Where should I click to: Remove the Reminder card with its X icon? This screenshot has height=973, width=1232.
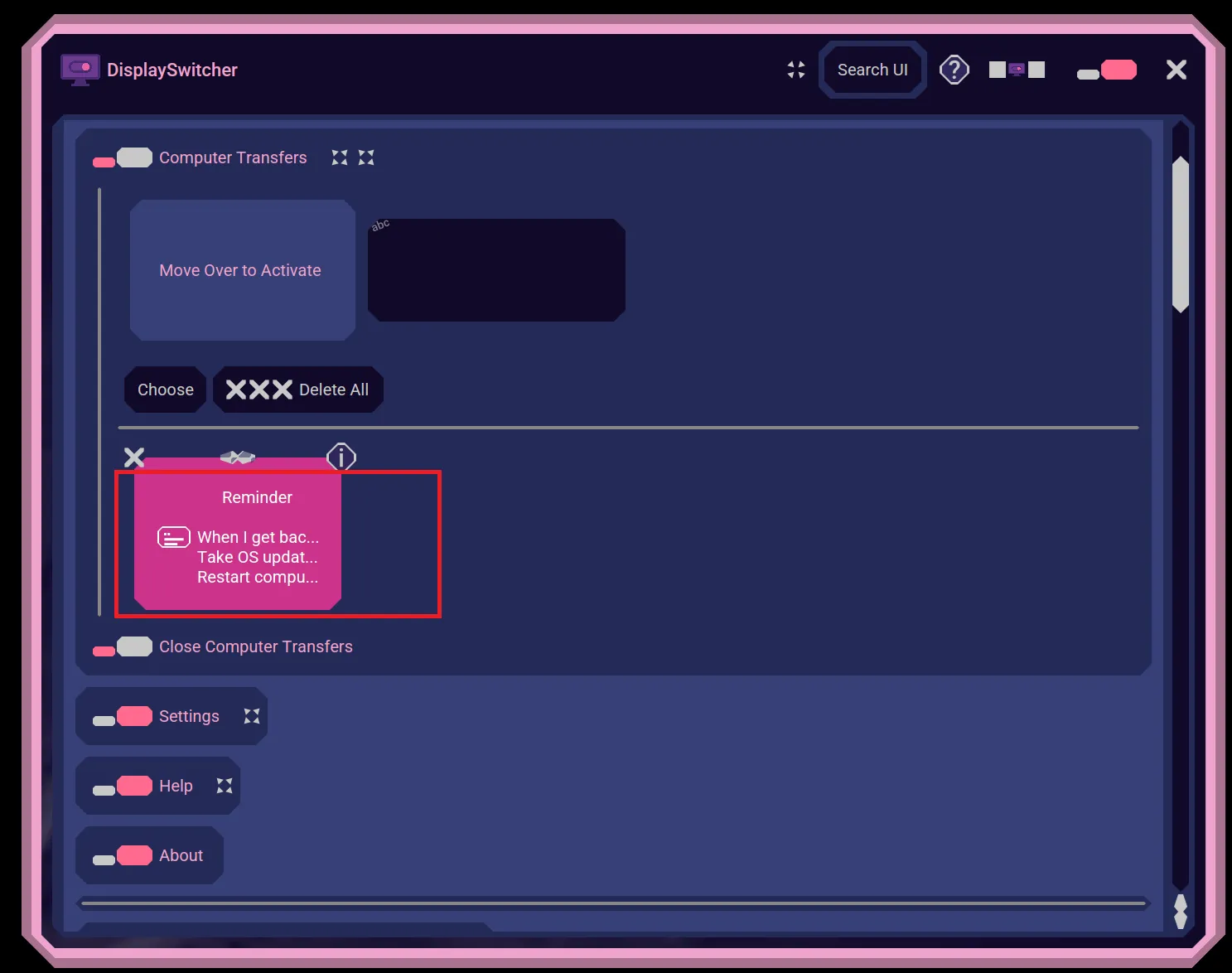134,457
